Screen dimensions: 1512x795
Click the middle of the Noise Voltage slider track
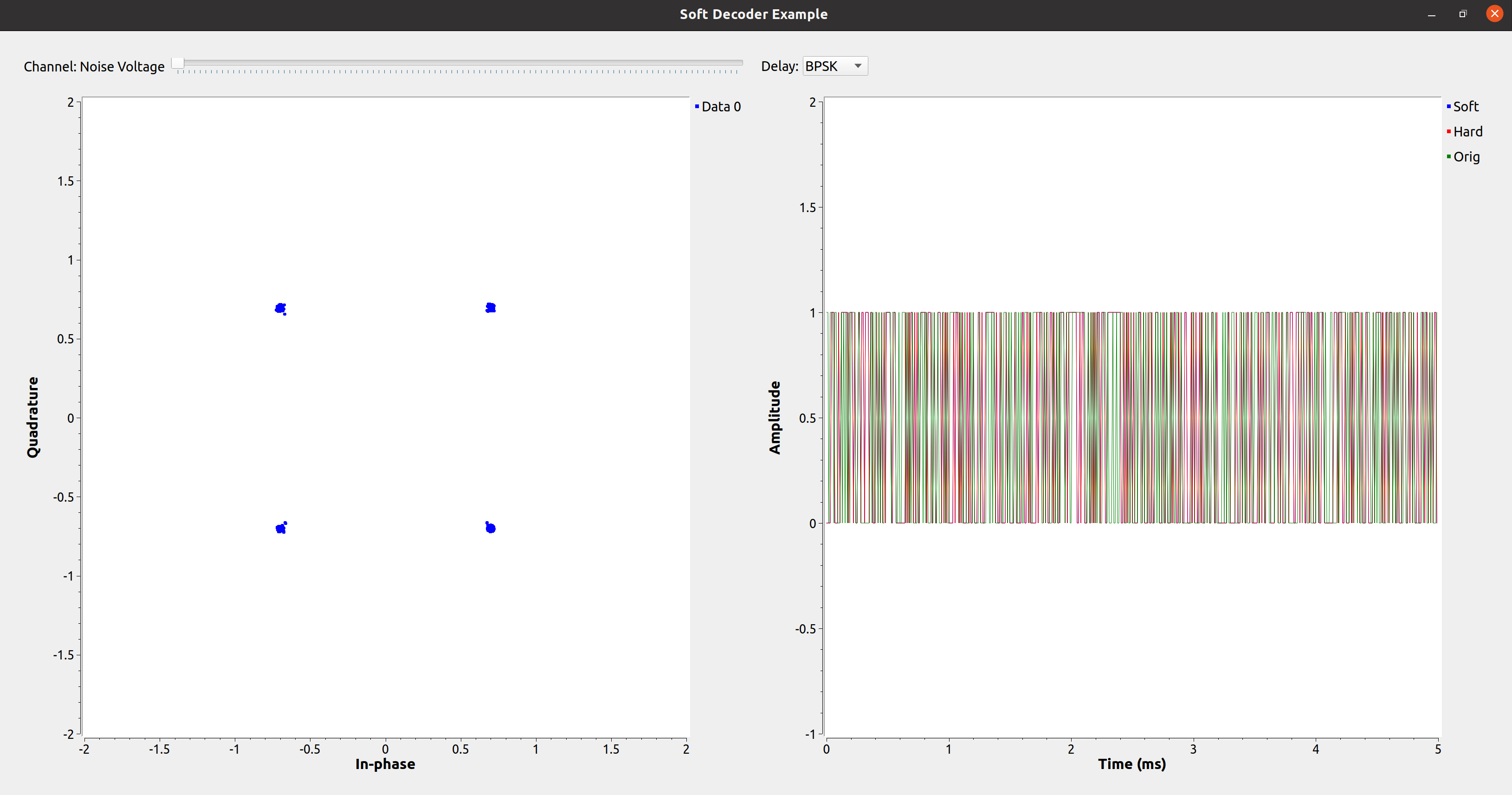click(x=458, y=63)
